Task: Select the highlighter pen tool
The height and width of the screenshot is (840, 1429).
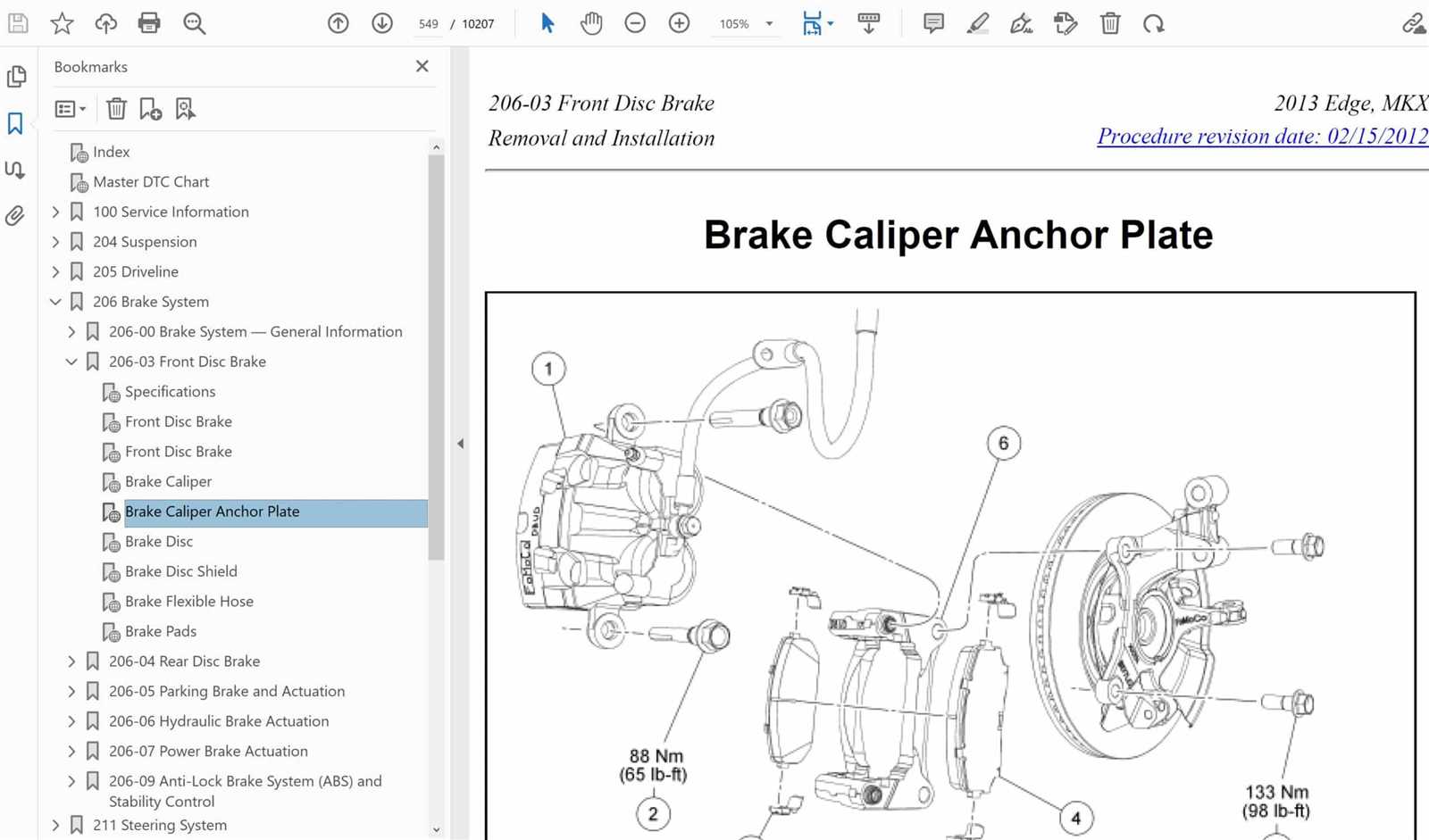Action: click(977, 23)
